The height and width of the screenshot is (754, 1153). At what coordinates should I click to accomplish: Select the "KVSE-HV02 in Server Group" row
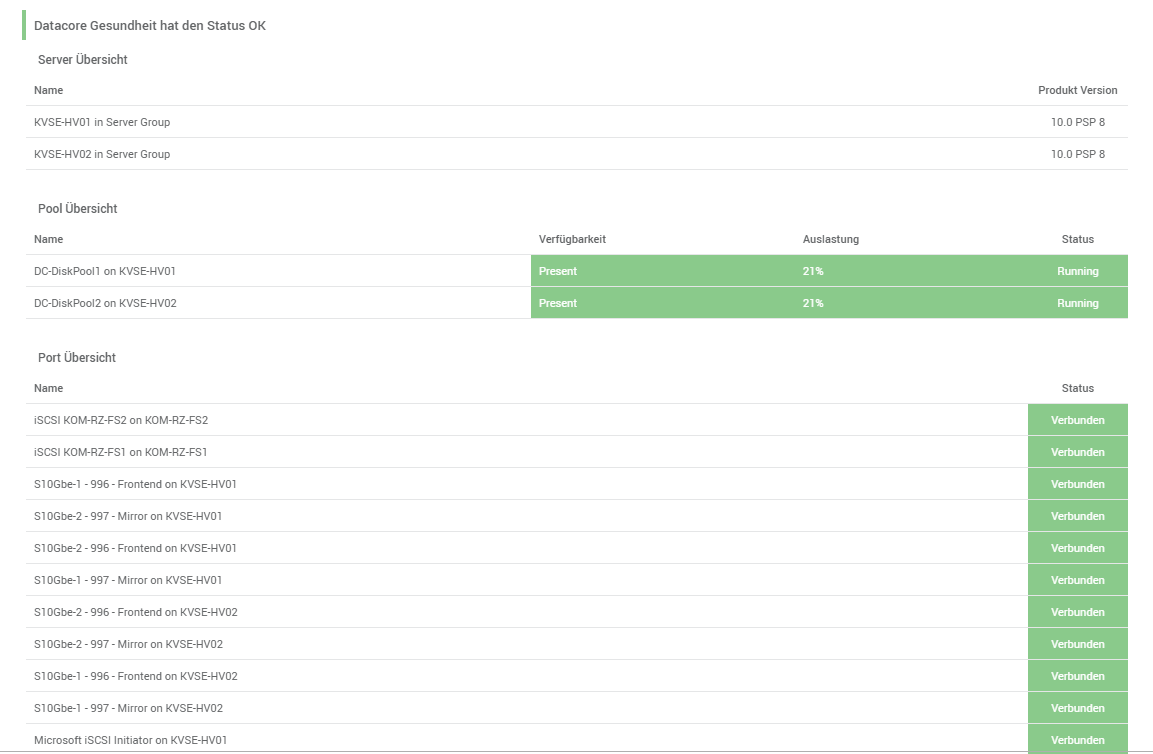102,154
